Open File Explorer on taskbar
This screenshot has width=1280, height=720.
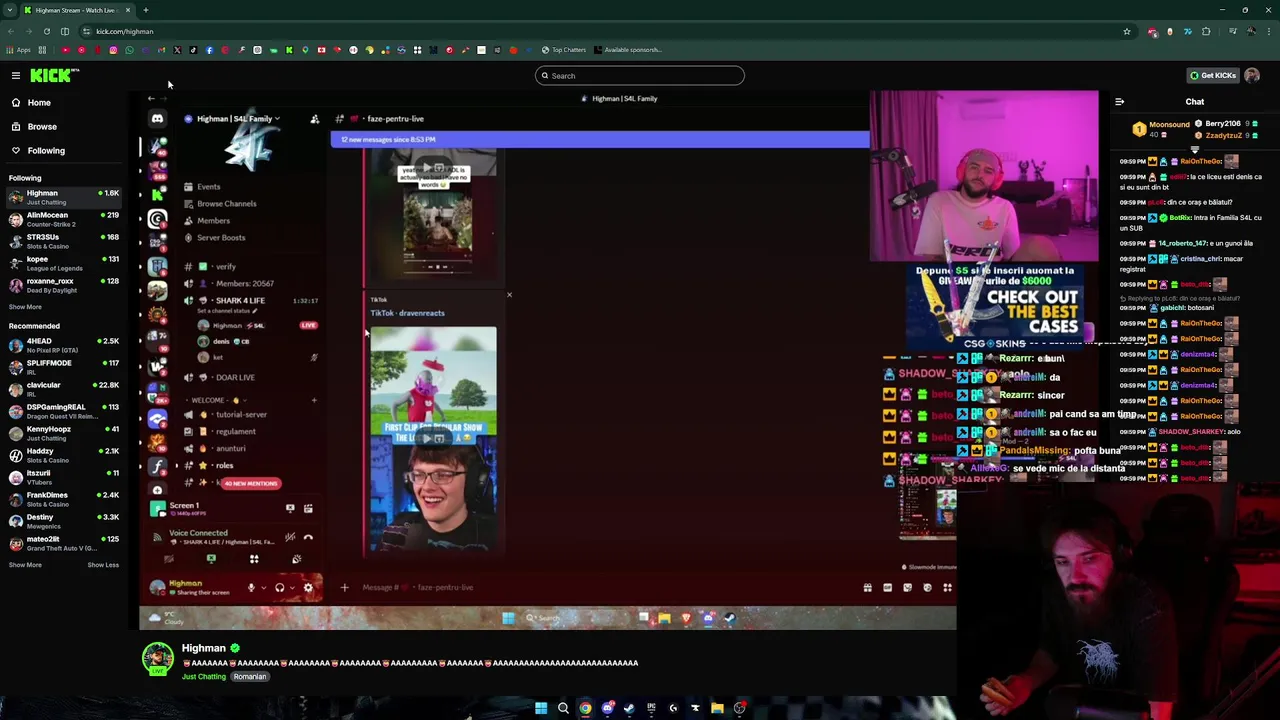point(717,708)
